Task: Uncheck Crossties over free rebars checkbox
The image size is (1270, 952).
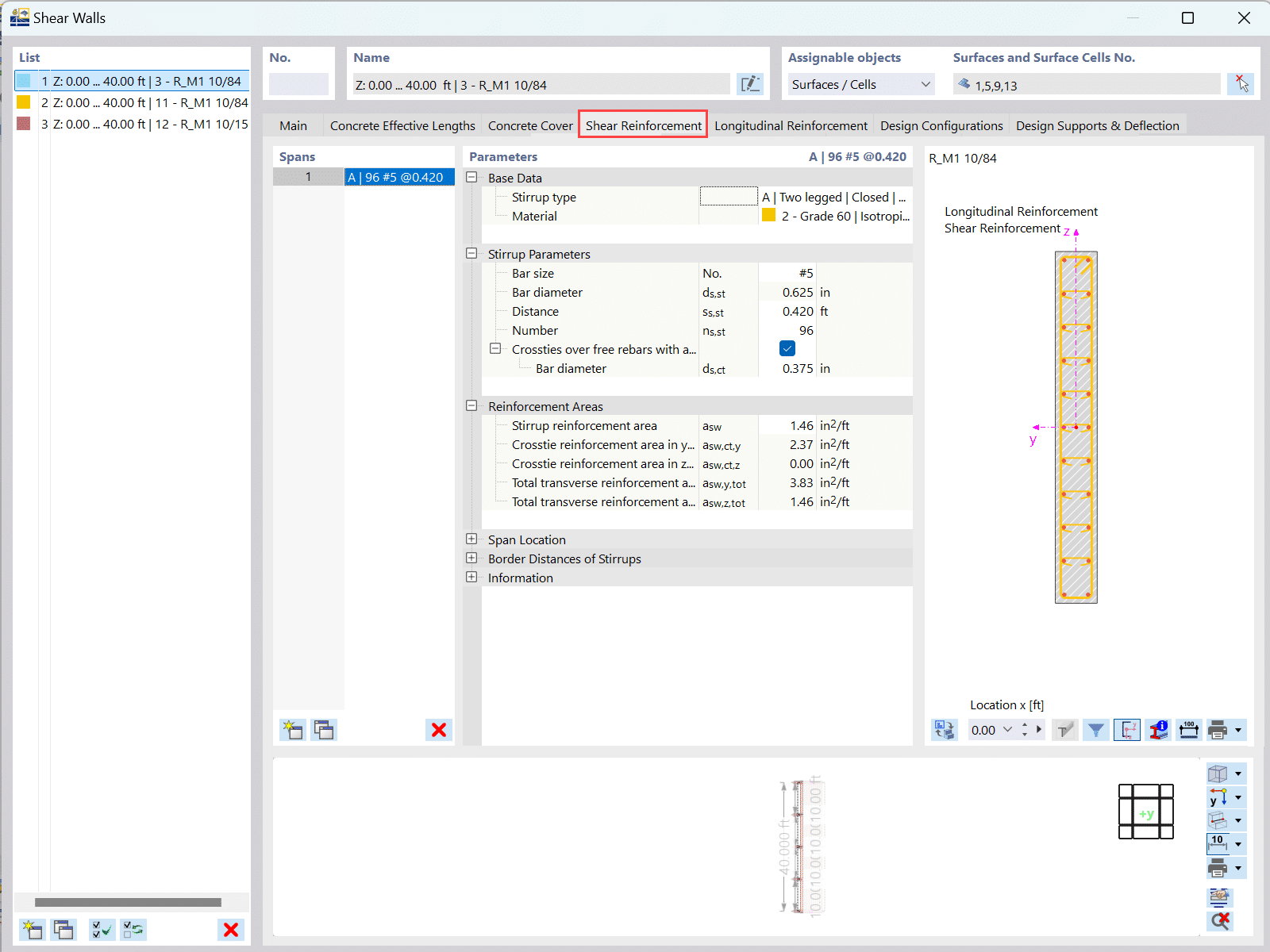Action: coord(787,348)
